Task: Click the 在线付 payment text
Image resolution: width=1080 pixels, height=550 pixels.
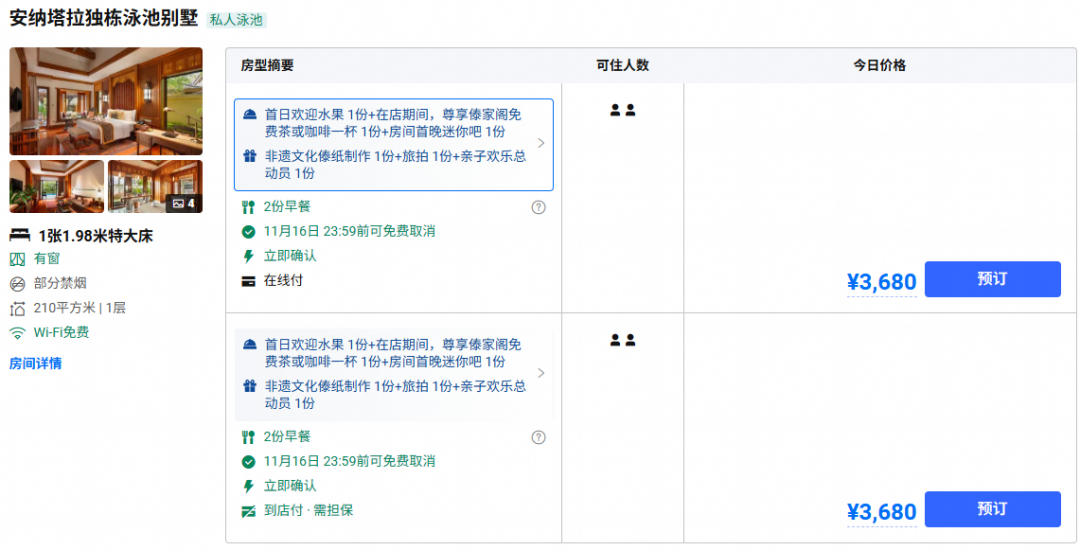Action: click(x=283, y=281)
